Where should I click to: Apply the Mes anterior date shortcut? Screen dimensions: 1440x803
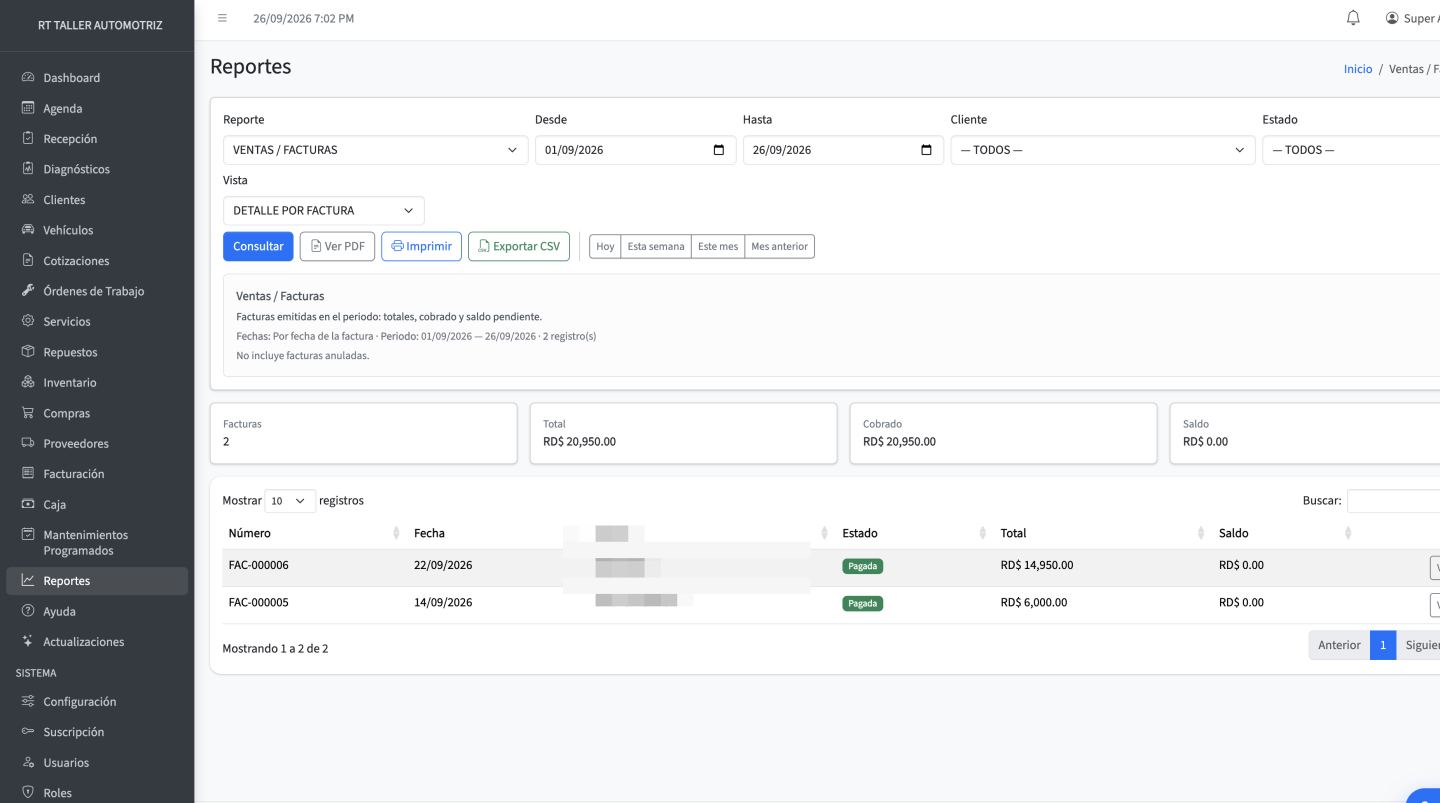point(780,247)
